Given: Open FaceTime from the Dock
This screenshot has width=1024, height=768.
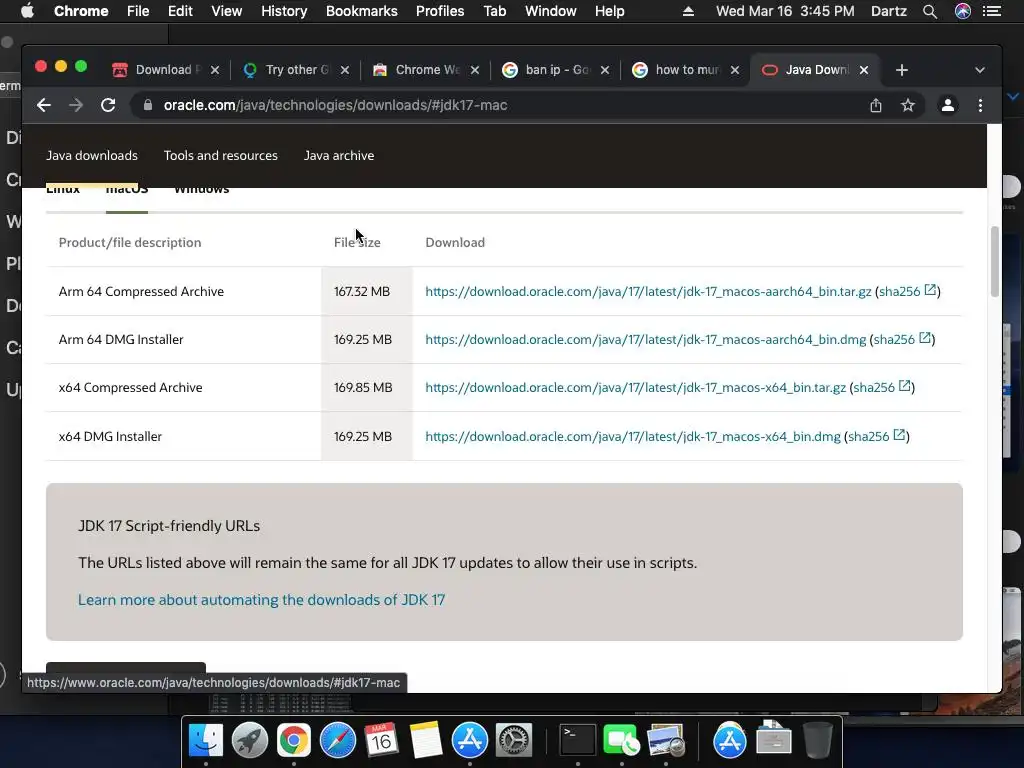Looking at the screenshot, I should point(621,741).
